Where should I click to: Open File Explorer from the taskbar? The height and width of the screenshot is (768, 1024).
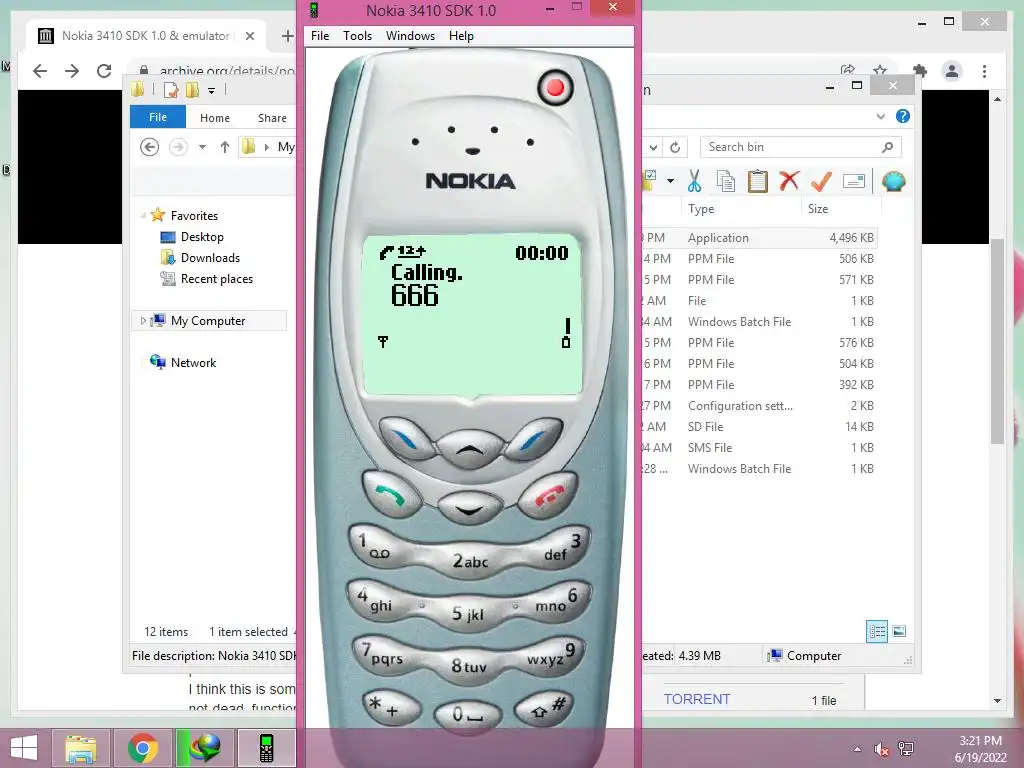click(81, 748)
